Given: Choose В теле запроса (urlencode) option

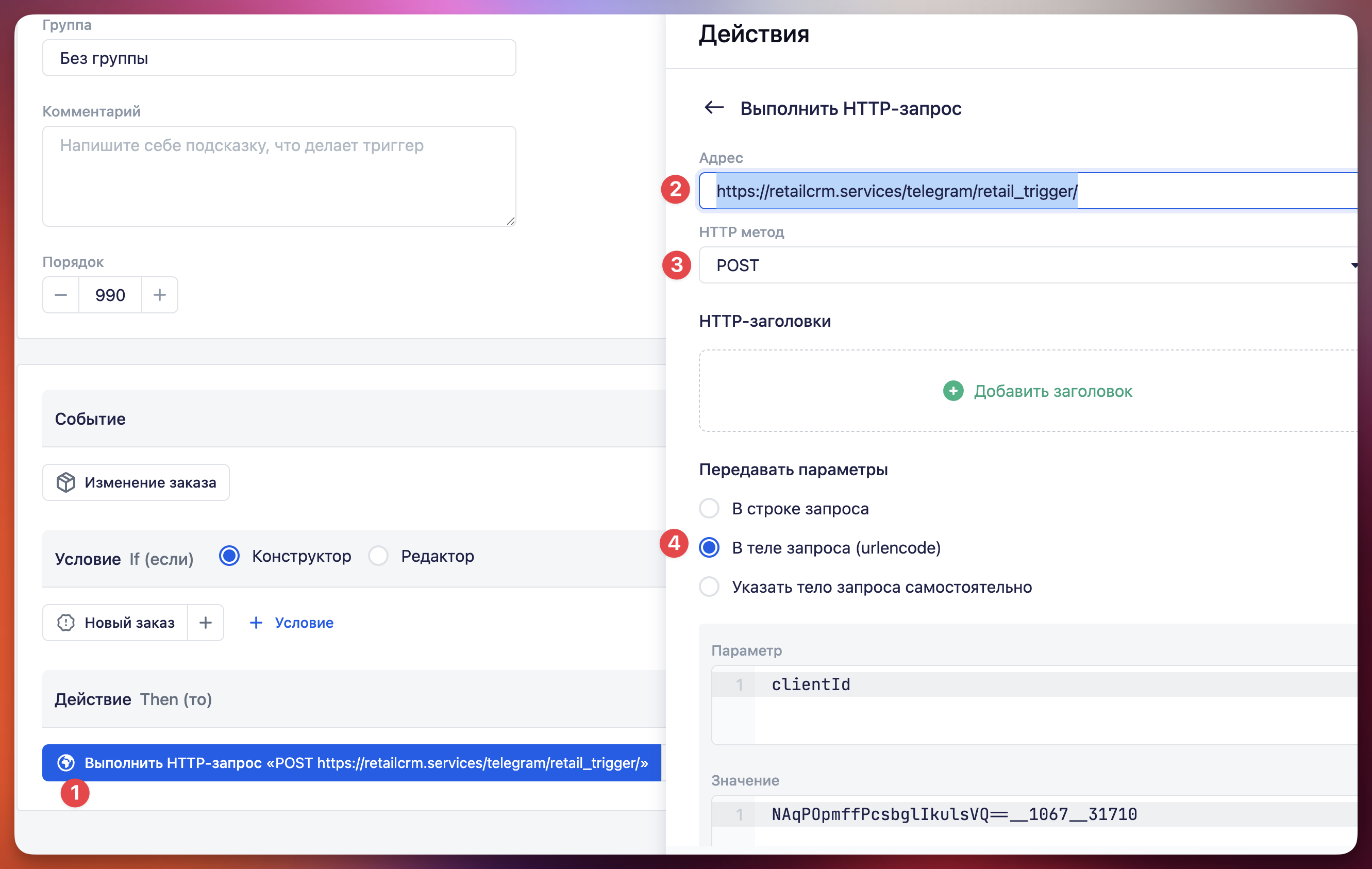Looking at the screenshot, I should point(709,547).
